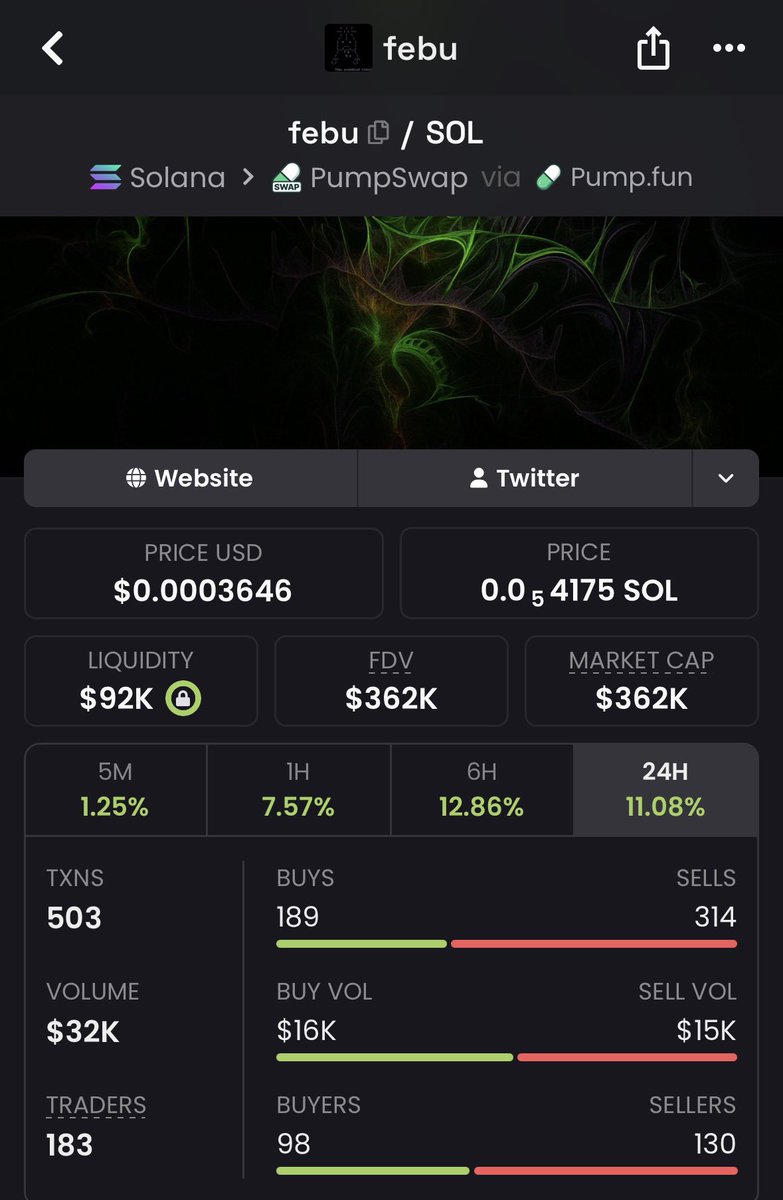This screenshot has width=783, height=1200.
Task: Tap the green liquidity lock icon
Action: coord(183,698)
